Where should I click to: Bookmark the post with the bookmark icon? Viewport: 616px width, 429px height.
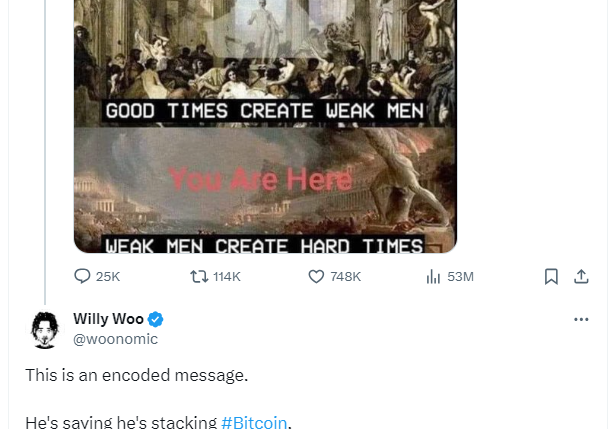(551, 277)
